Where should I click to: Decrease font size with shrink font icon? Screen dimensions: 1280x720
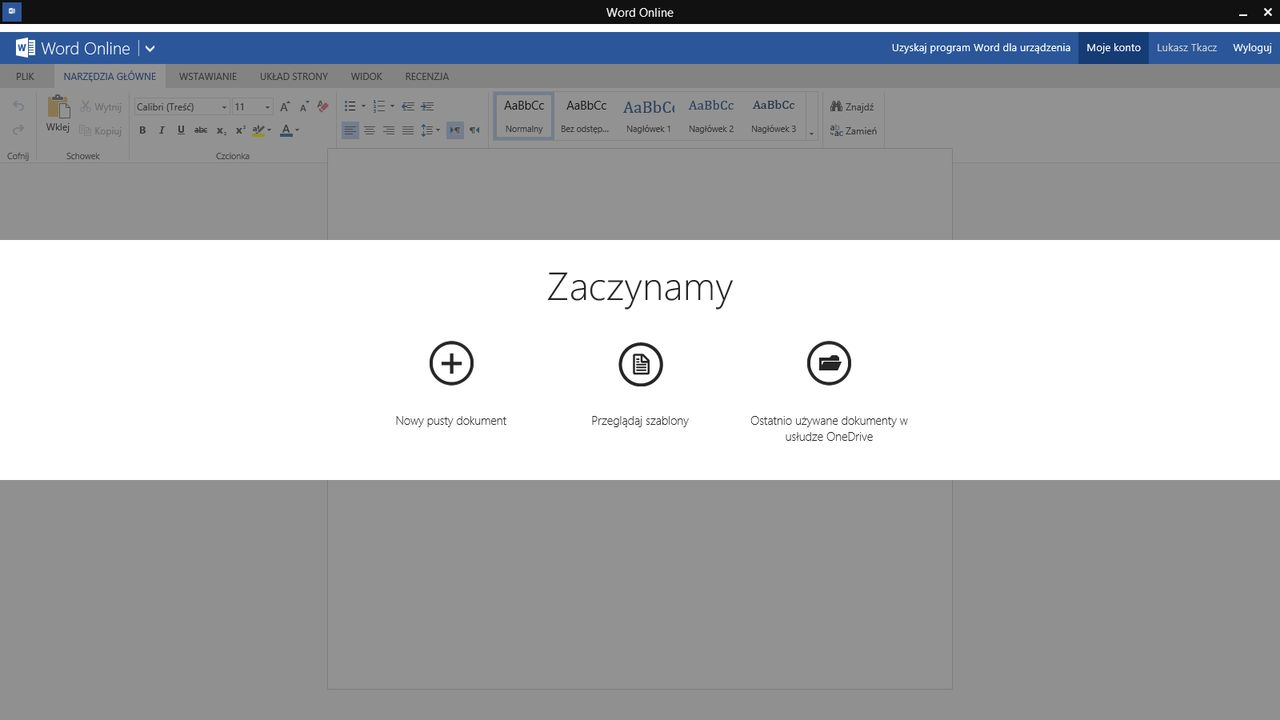304,106
